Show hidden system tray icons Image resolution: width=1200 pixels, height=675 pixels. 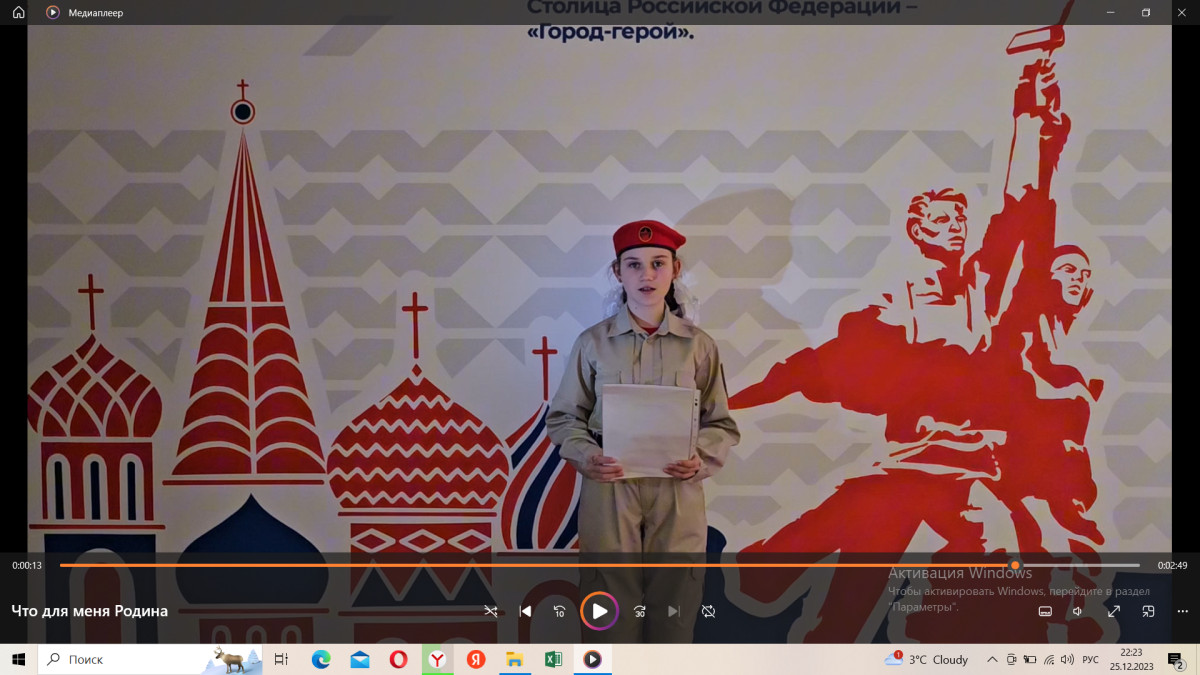(x=992, y=660)
